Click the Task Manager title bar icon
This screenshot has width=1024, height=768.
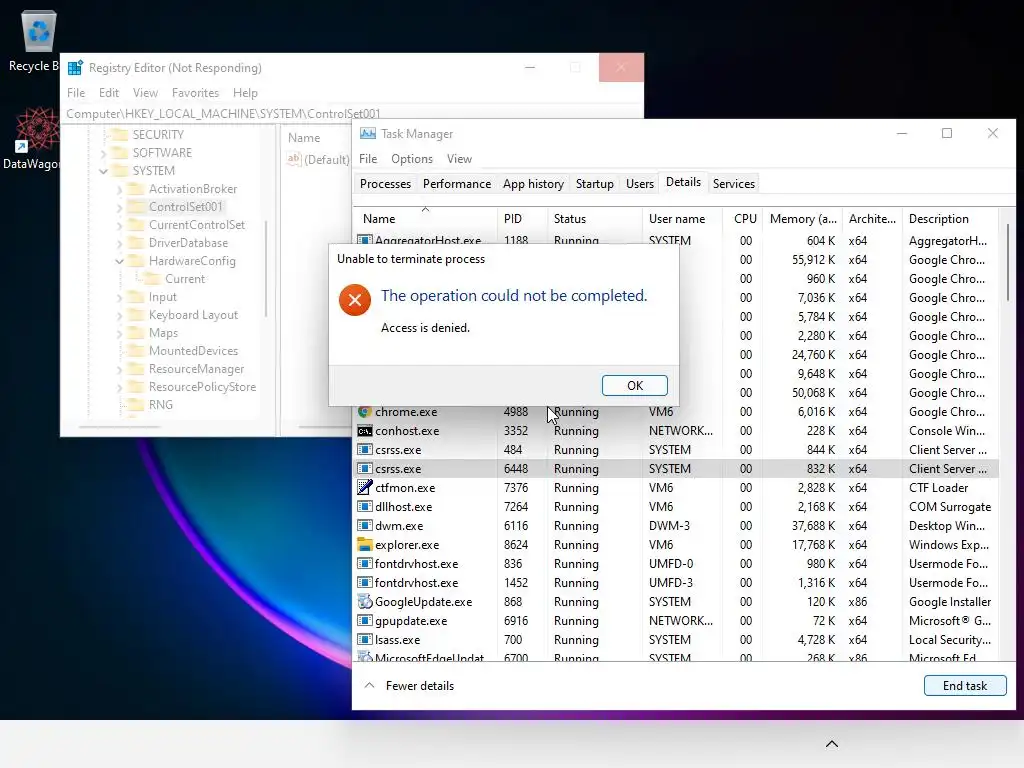coord(368,133)
